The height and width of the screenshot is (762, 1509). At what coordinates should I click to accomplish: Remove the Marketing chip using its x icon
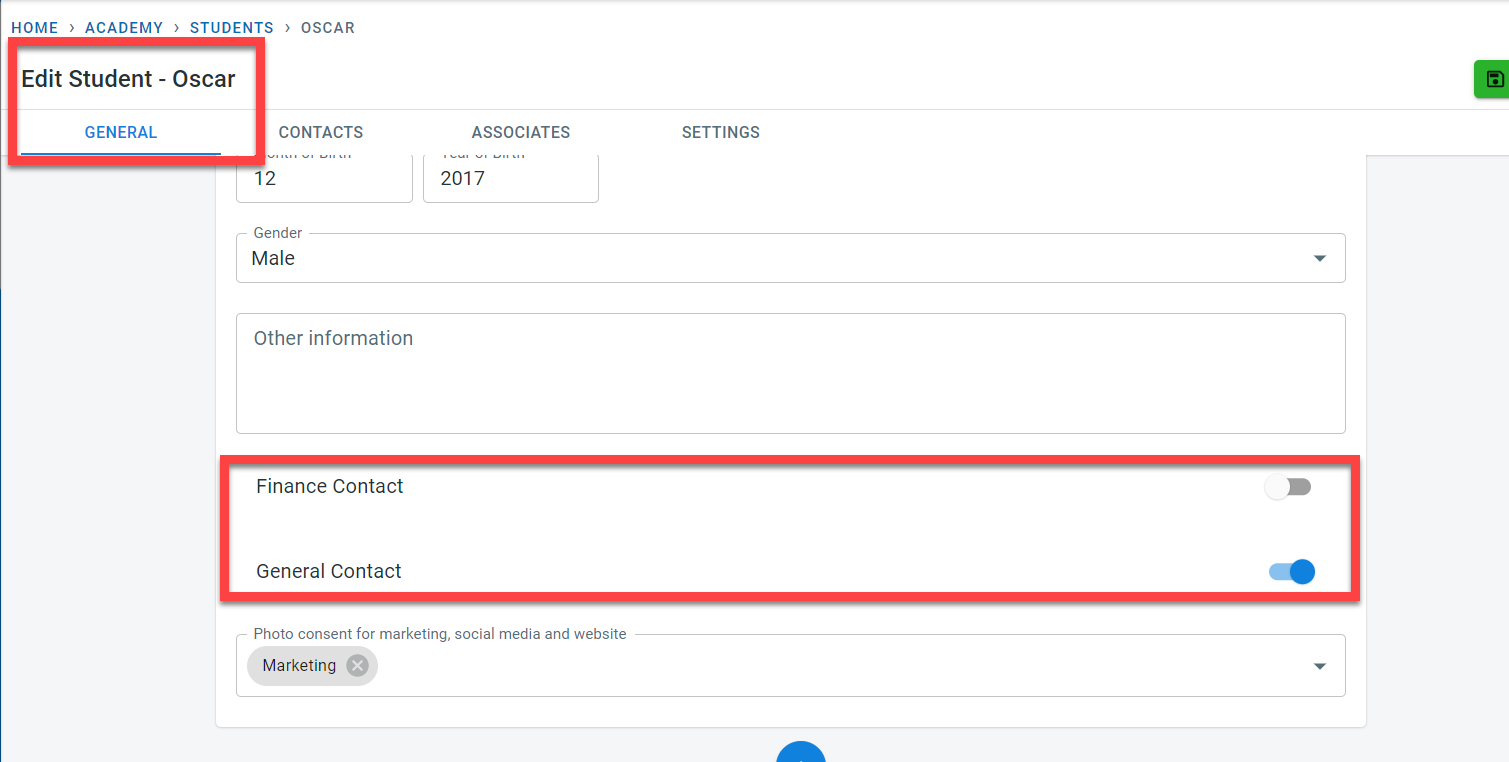click(357, 666)
